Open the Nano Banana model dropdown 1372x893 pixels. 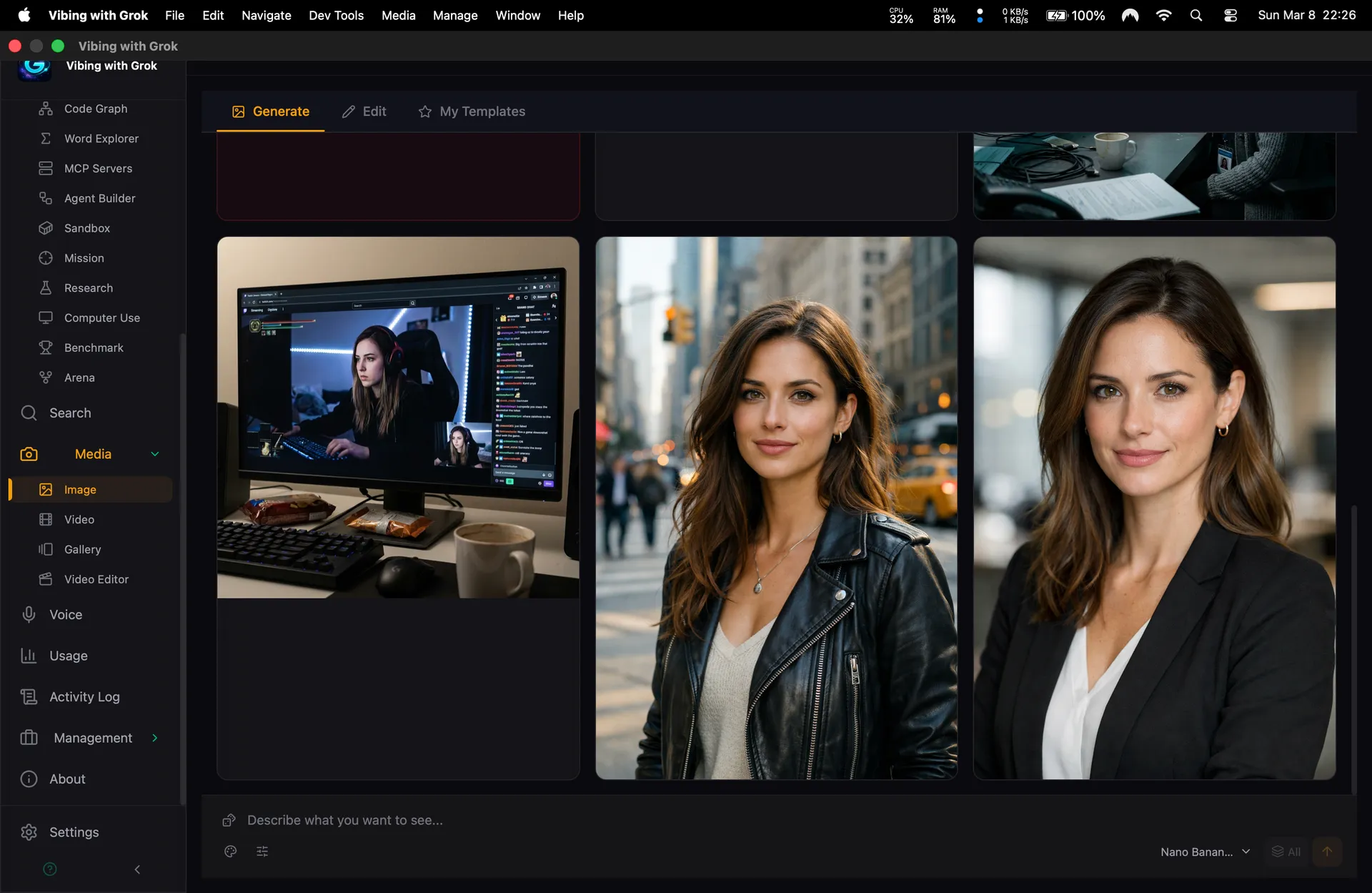click(x=1206, y=852)
